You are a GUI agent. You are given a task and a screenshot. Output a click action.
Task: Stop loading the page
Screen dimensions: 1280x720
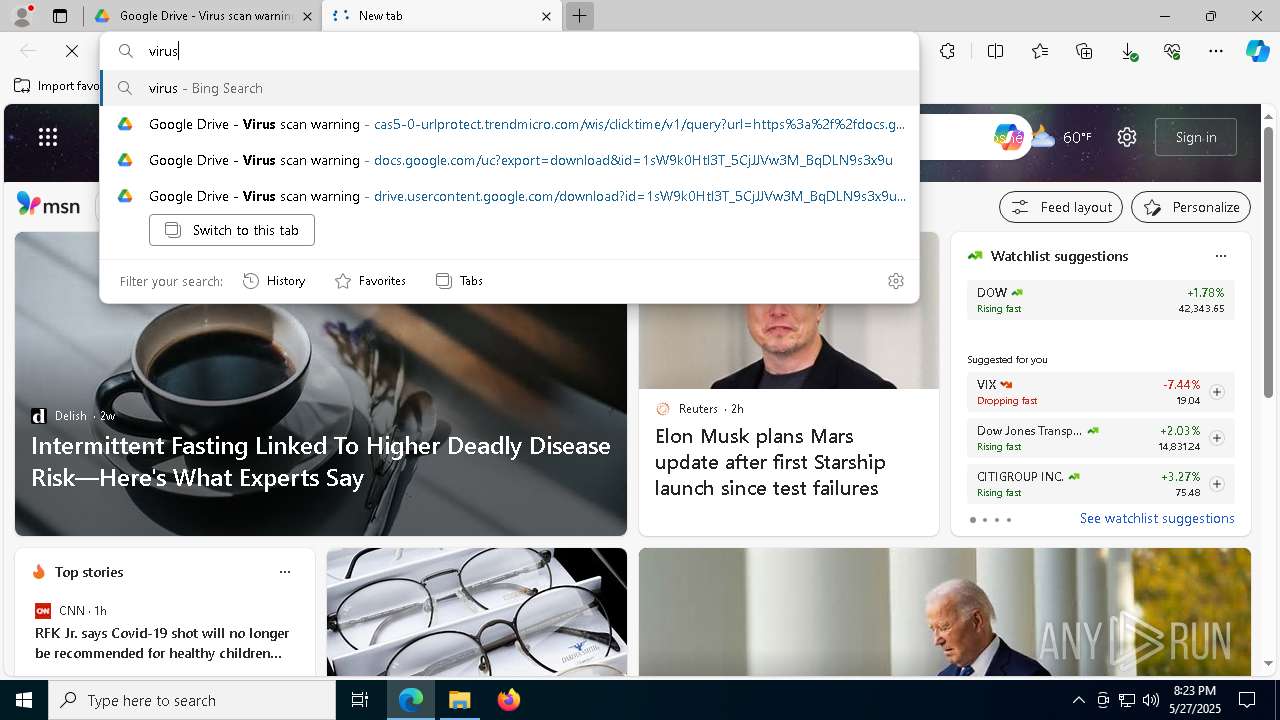[x=72, y=51]
